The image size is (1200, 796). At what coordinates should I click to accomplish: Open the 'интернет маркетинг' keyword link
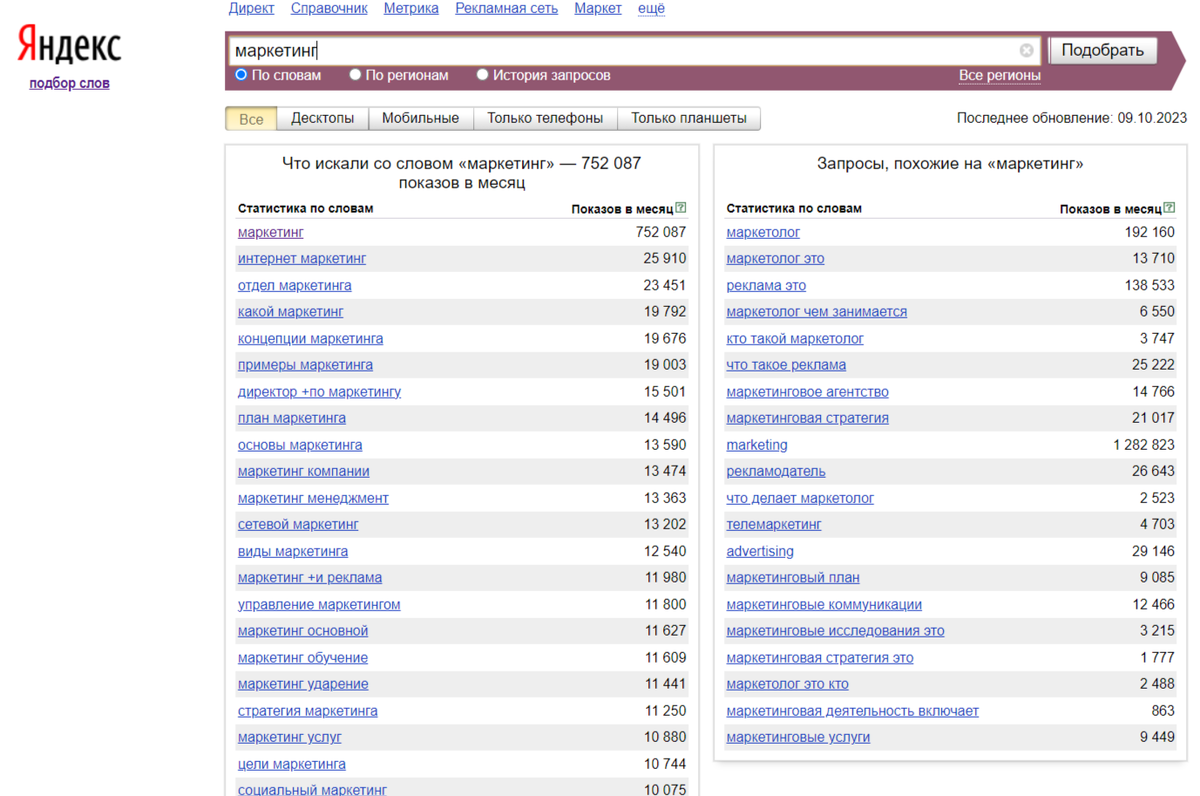(x=302, y=258)
